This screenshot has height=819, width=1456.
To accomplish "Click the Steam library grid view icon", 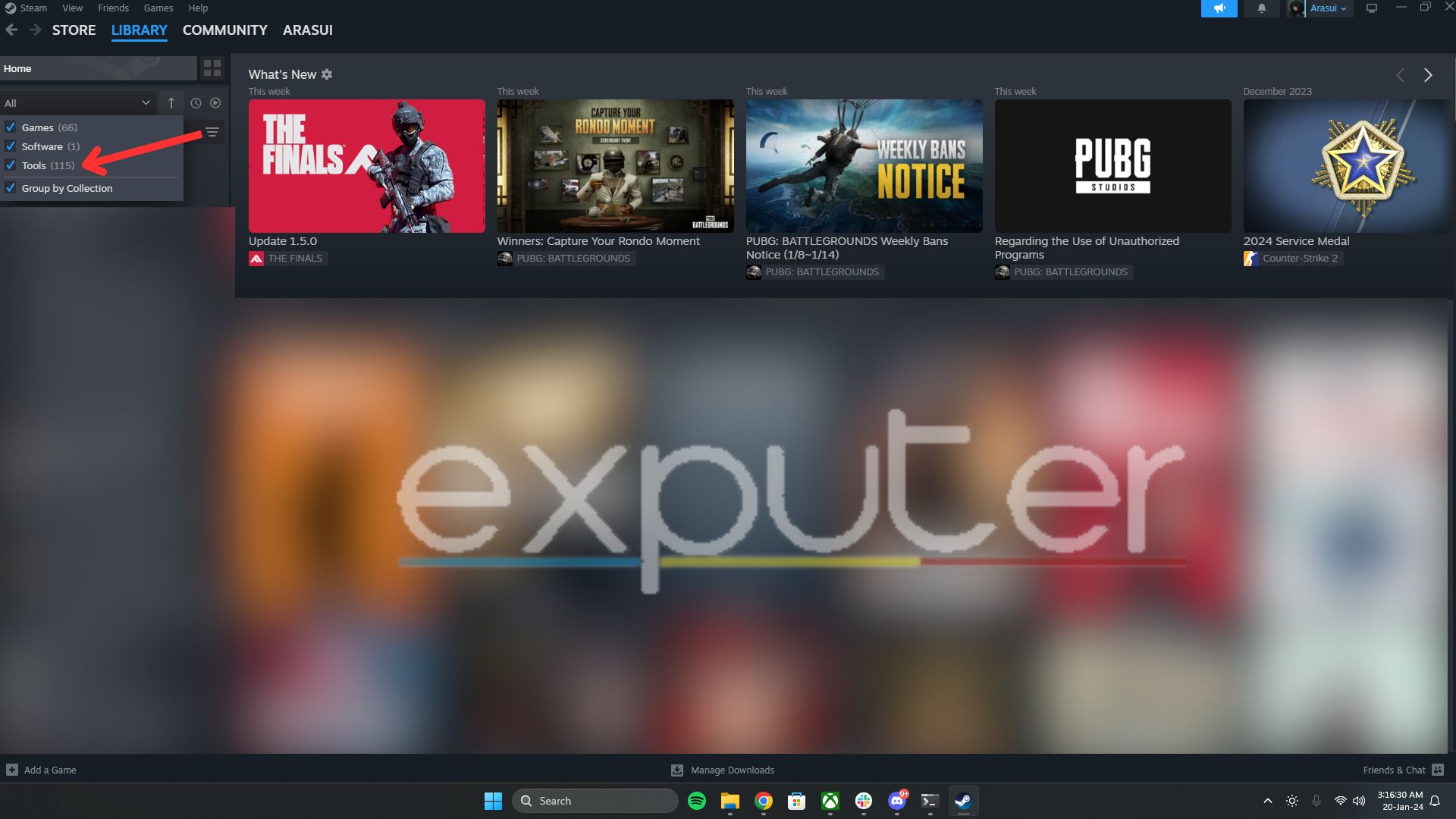I will point(212,68).
